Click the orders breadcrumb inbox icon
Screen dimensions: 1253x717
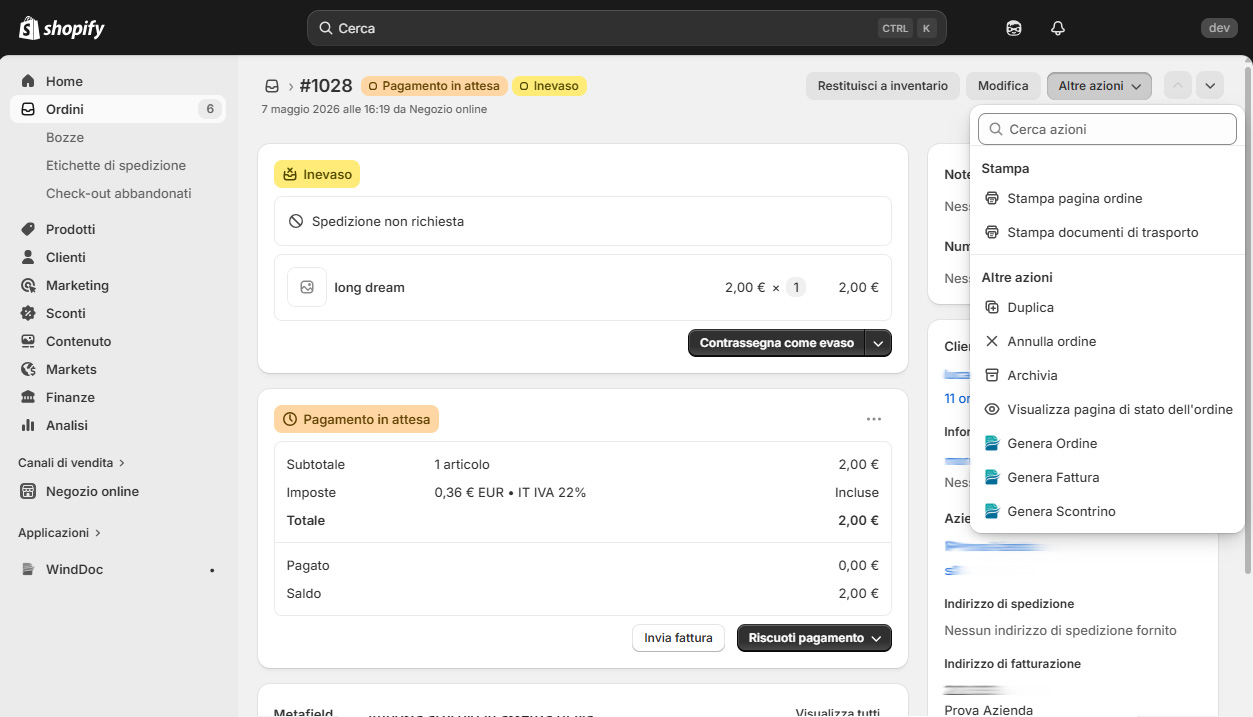click(x=272, y=86)
